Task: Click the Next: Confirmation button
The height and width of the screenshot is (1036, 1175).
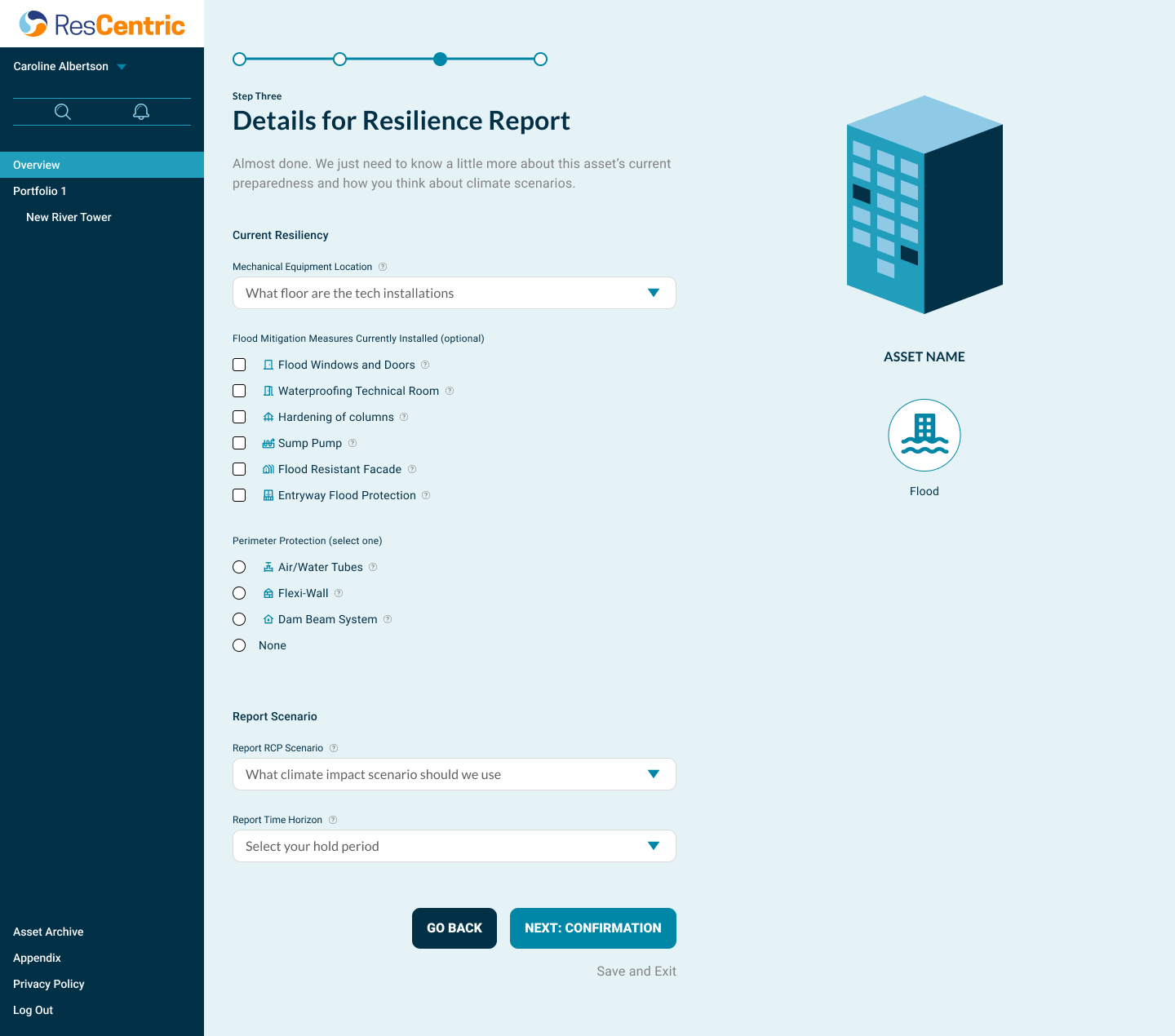Action: pyautogui.click(x=592, y=928)
